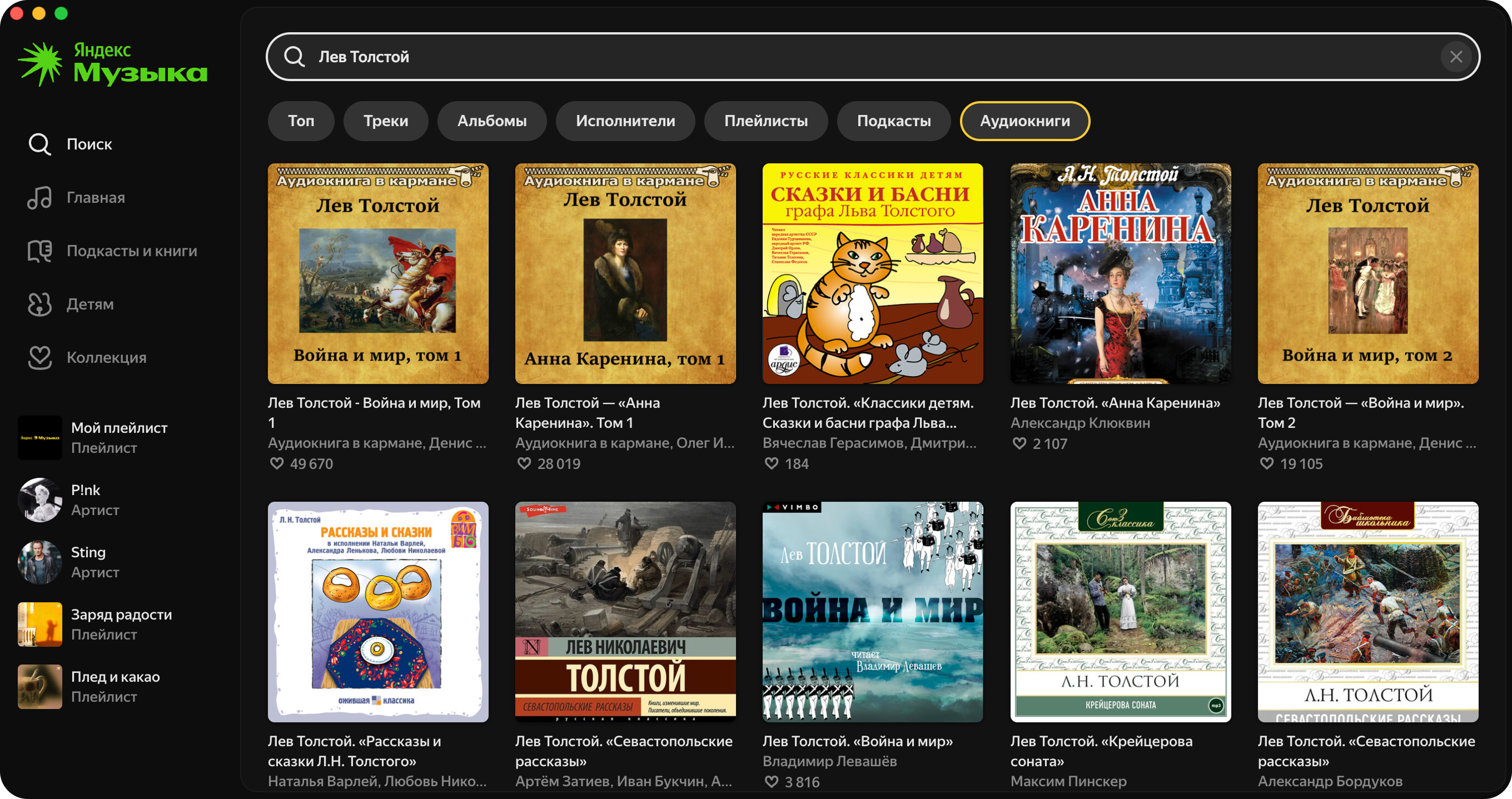Image resolution: width=1512 pixels, height=799 pixels.
Task: Open the Плед и какао playlist
Action: (116, 686)
